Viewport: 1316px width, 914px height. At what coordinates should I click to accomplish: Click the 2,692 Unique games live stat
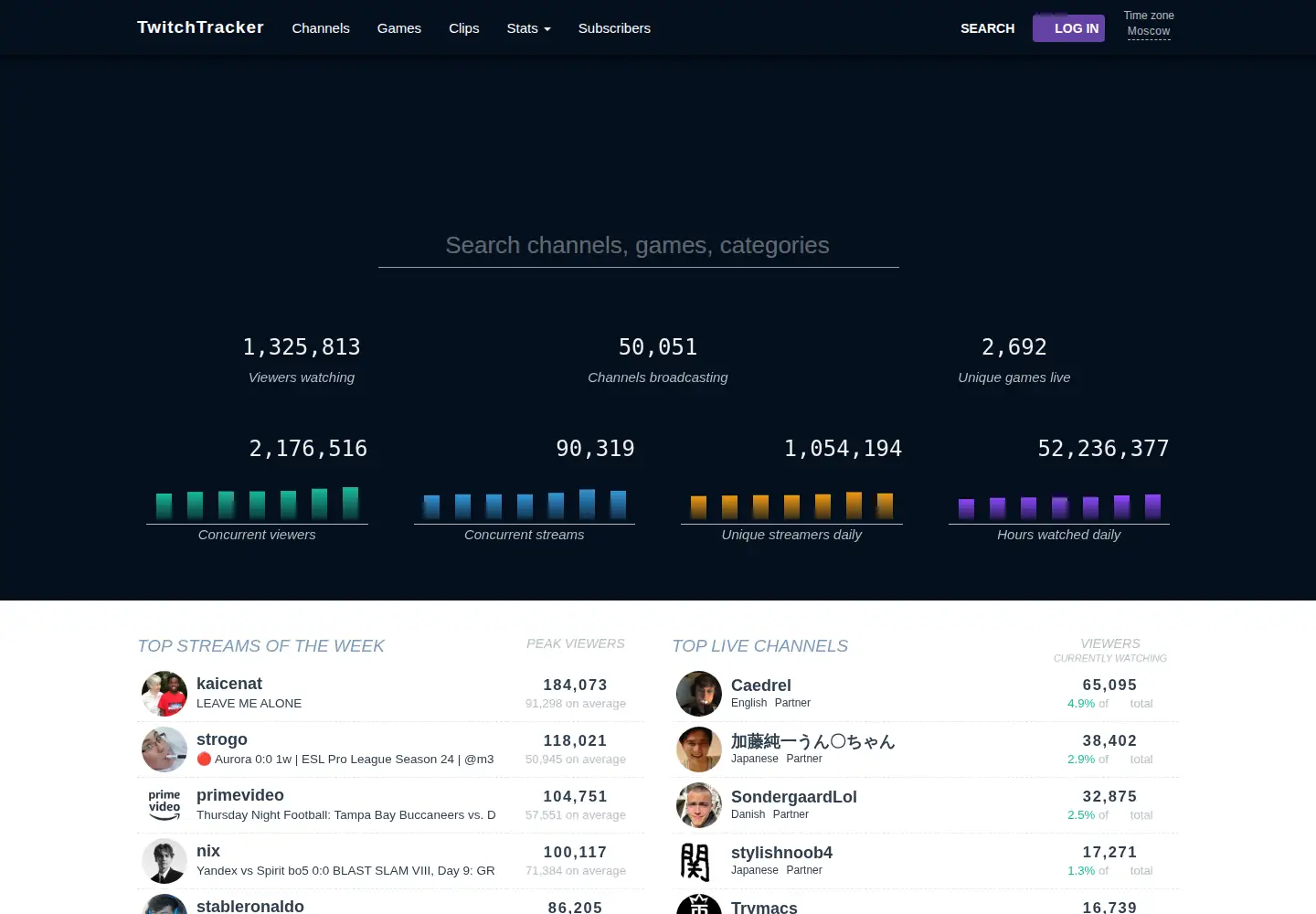[1014, 359]
